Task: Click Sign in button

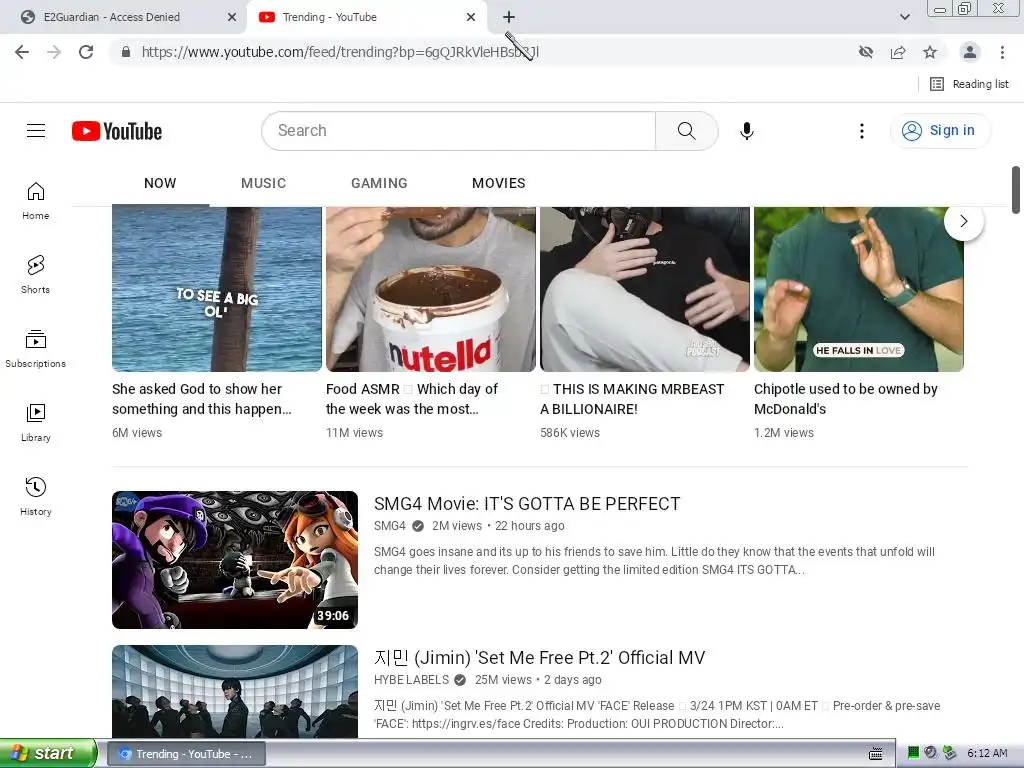Action: tap(940, 131)
